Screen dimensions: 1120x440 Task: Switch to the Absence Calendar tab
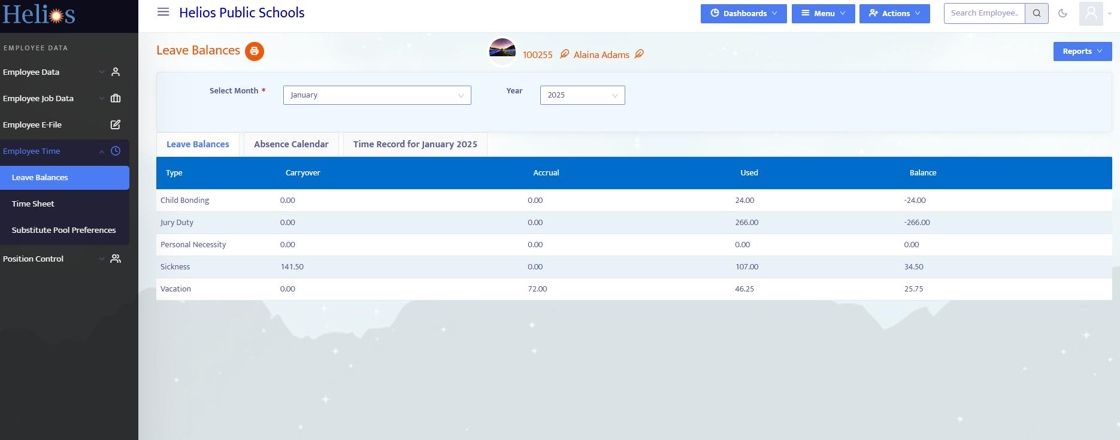[291, 144]
